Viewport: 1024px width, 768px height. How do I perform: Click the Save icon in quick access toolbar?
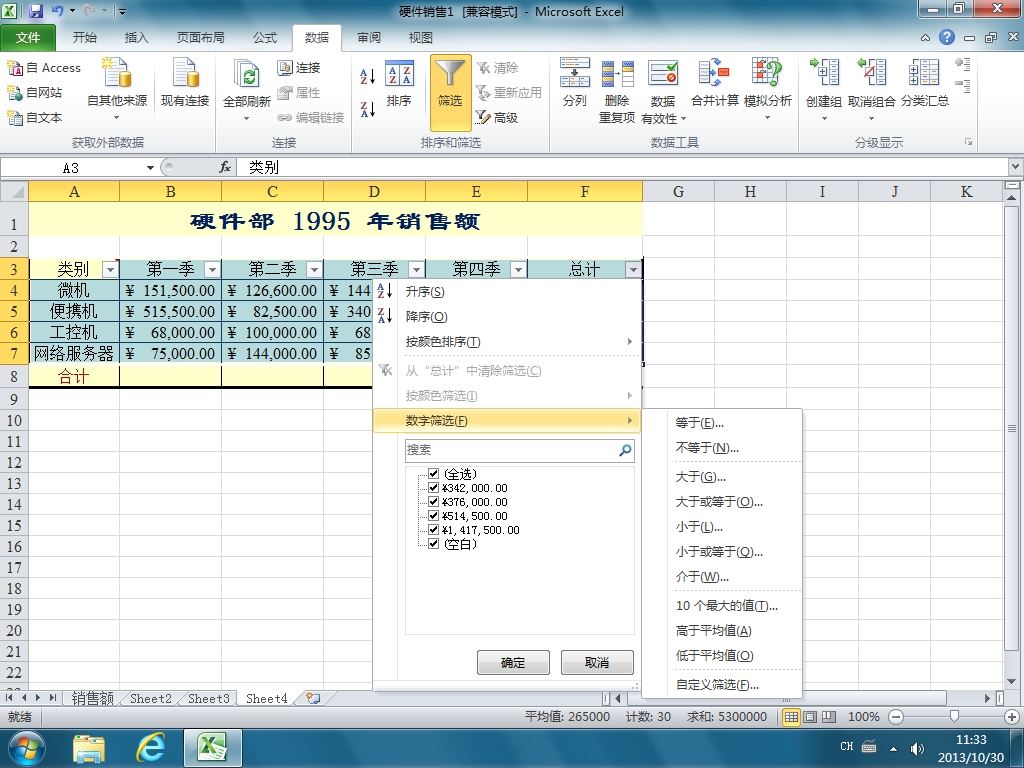(36, 11)
